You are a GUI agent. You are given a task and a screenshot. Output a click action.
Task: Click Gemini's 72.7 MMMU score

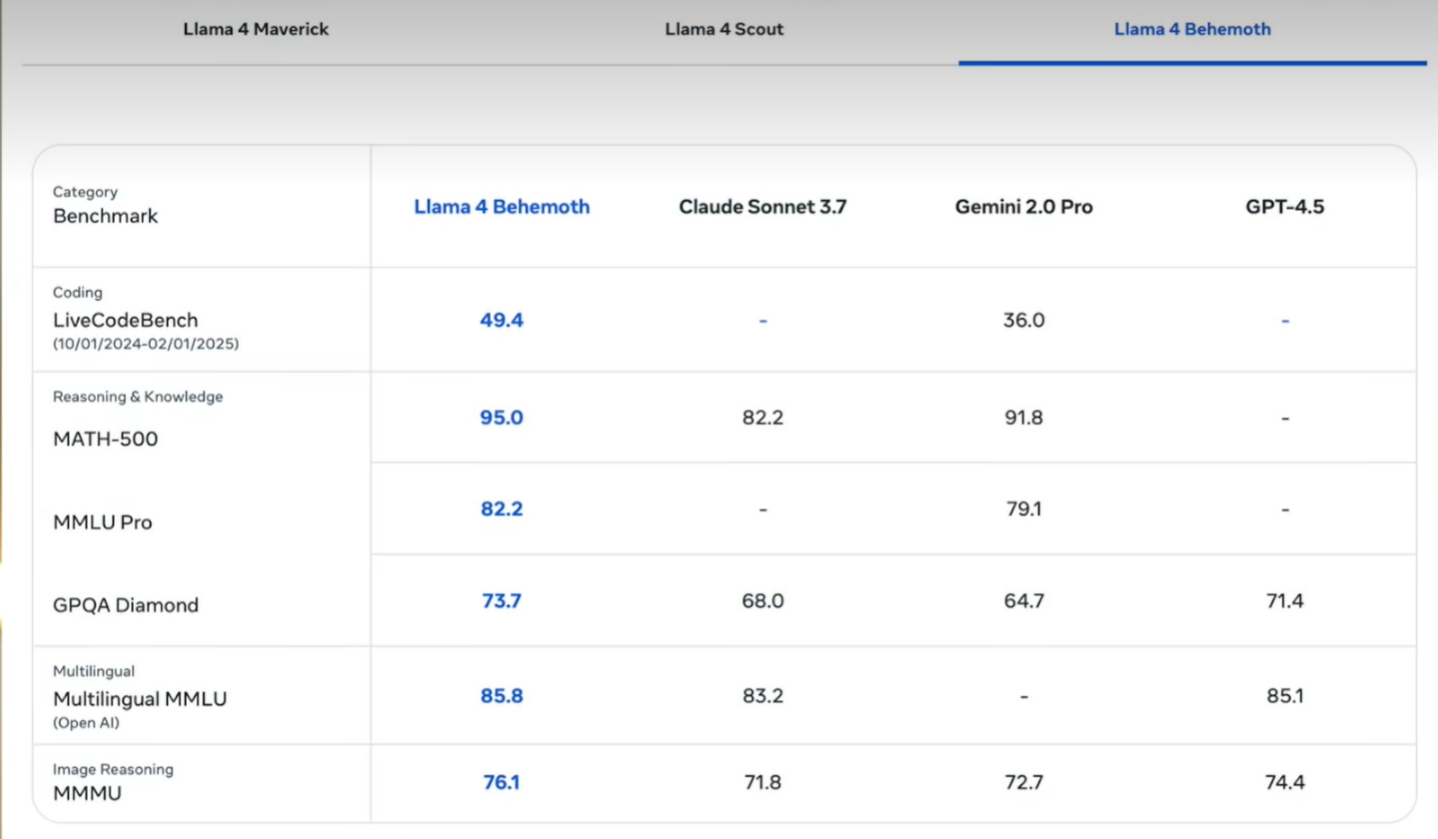tap(1024, 782)
